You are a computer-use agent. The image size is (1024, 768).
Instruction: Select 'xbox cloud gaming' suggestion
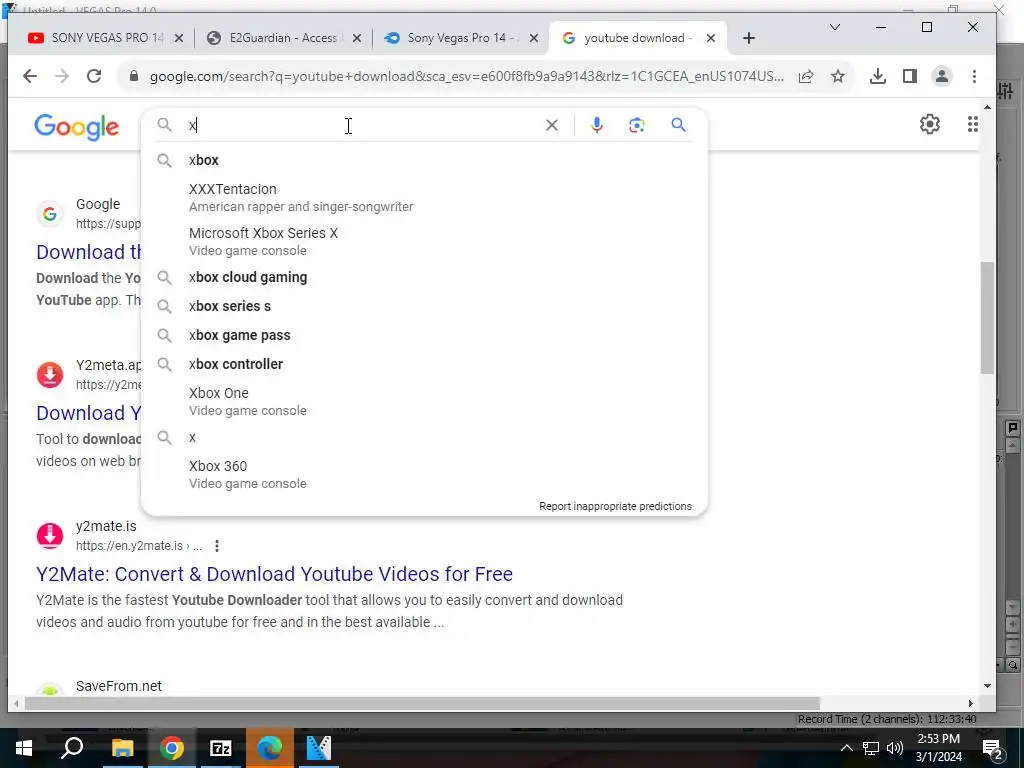(424, 277)
